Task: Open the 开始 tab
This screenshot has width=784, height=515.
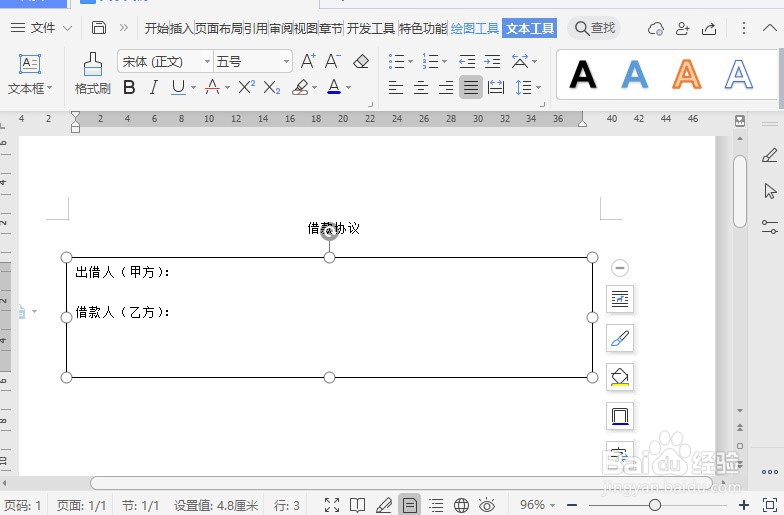Action: (156, 28)
